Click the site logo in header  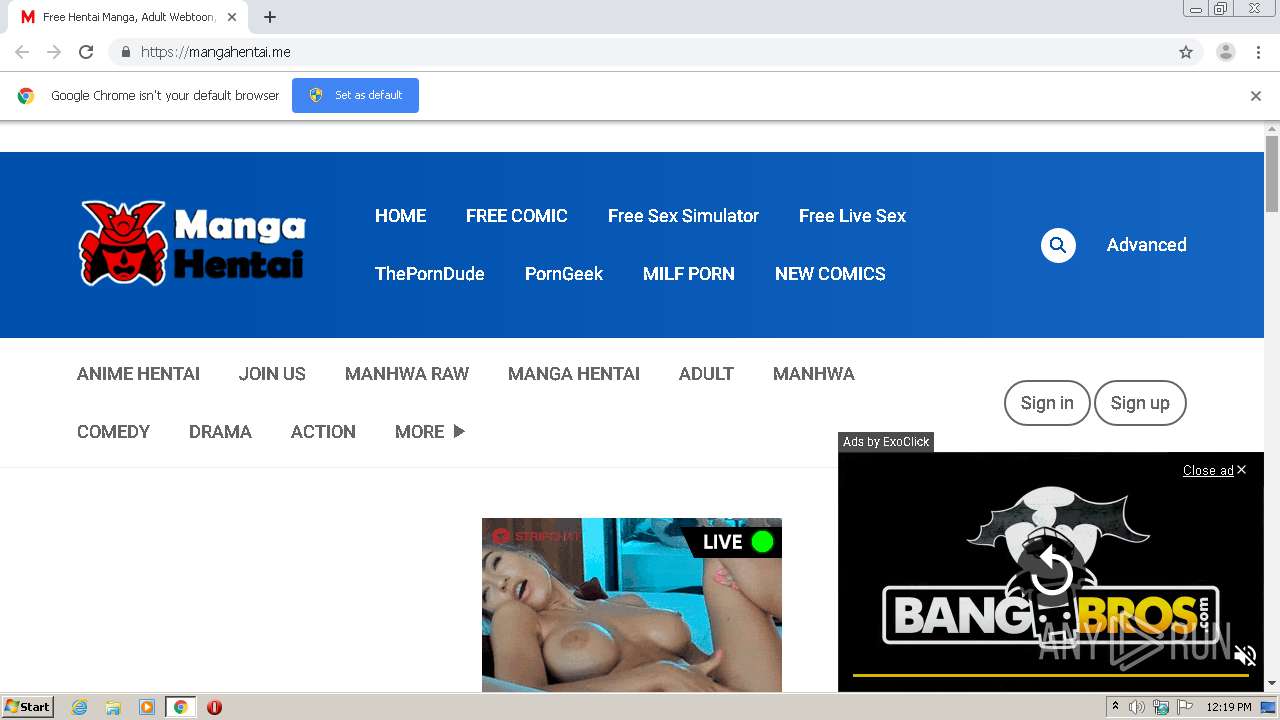click(193, 243)
